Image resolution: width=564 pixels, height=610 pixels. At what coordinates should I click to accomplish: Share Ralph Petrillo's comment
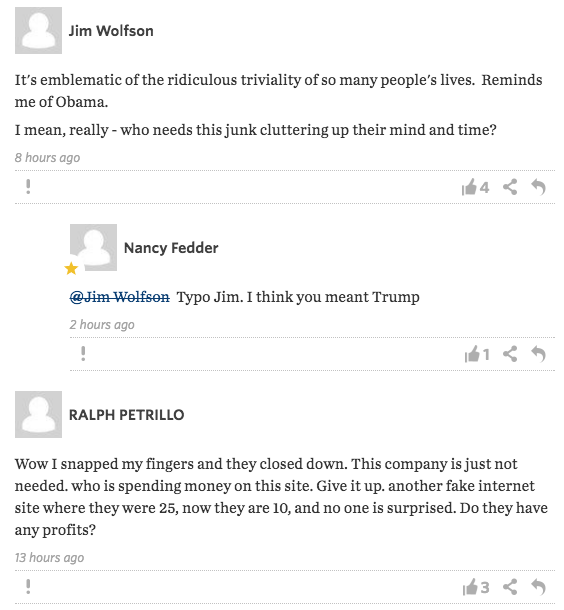(510, 587)
